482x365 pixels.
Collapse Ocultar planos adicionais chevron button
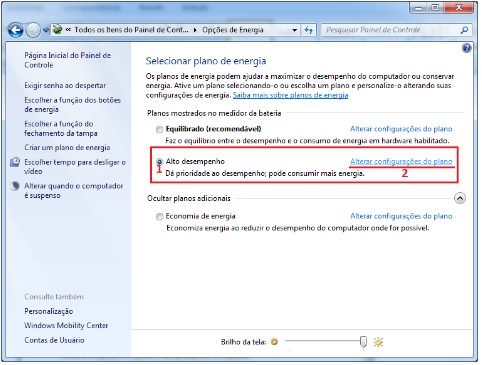tap(460, 199)
